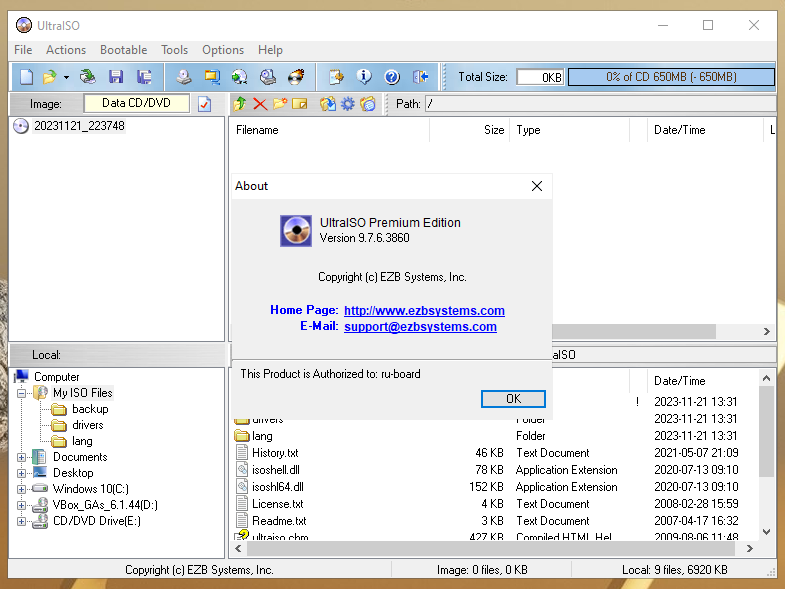The image size is (785, 589).
Task: Click the Help question mark icon
Action: (x=392, y=77)
